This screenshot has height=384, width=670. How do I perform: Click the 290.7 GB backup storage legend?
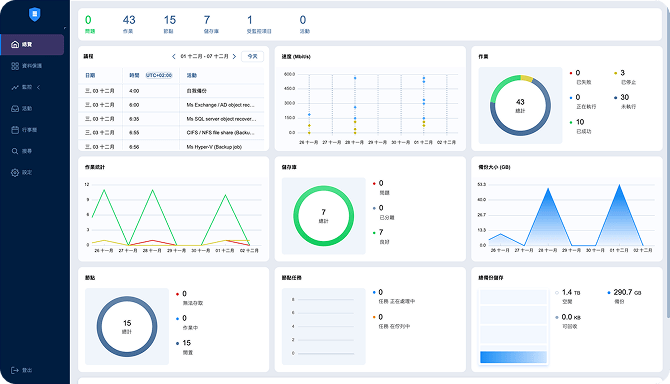coord(624,296)
